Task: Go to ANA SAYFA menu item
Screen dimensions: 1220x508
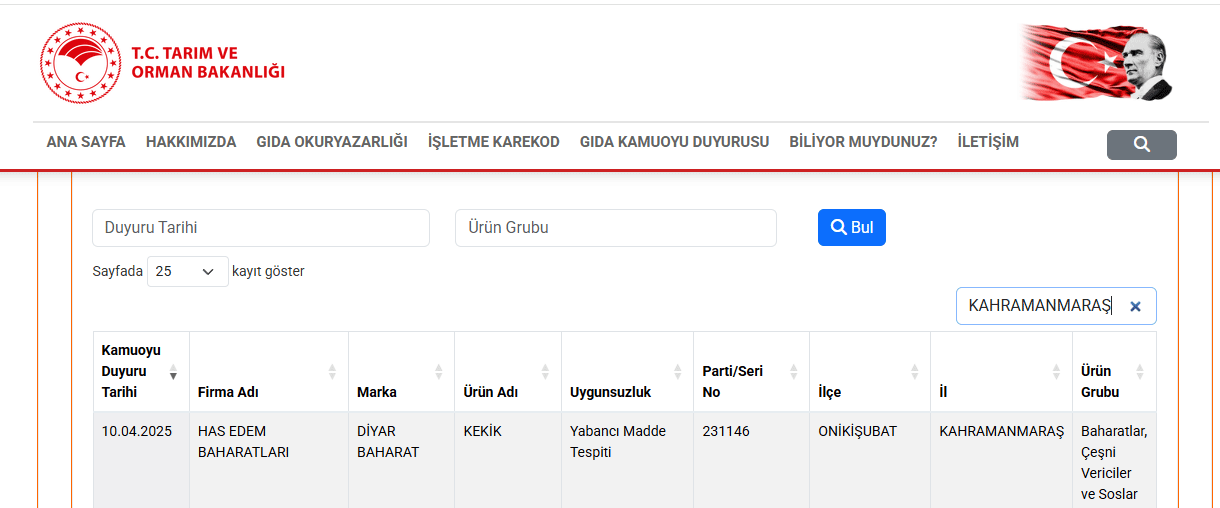Action: pyautogui.click(x=86, y=142)
